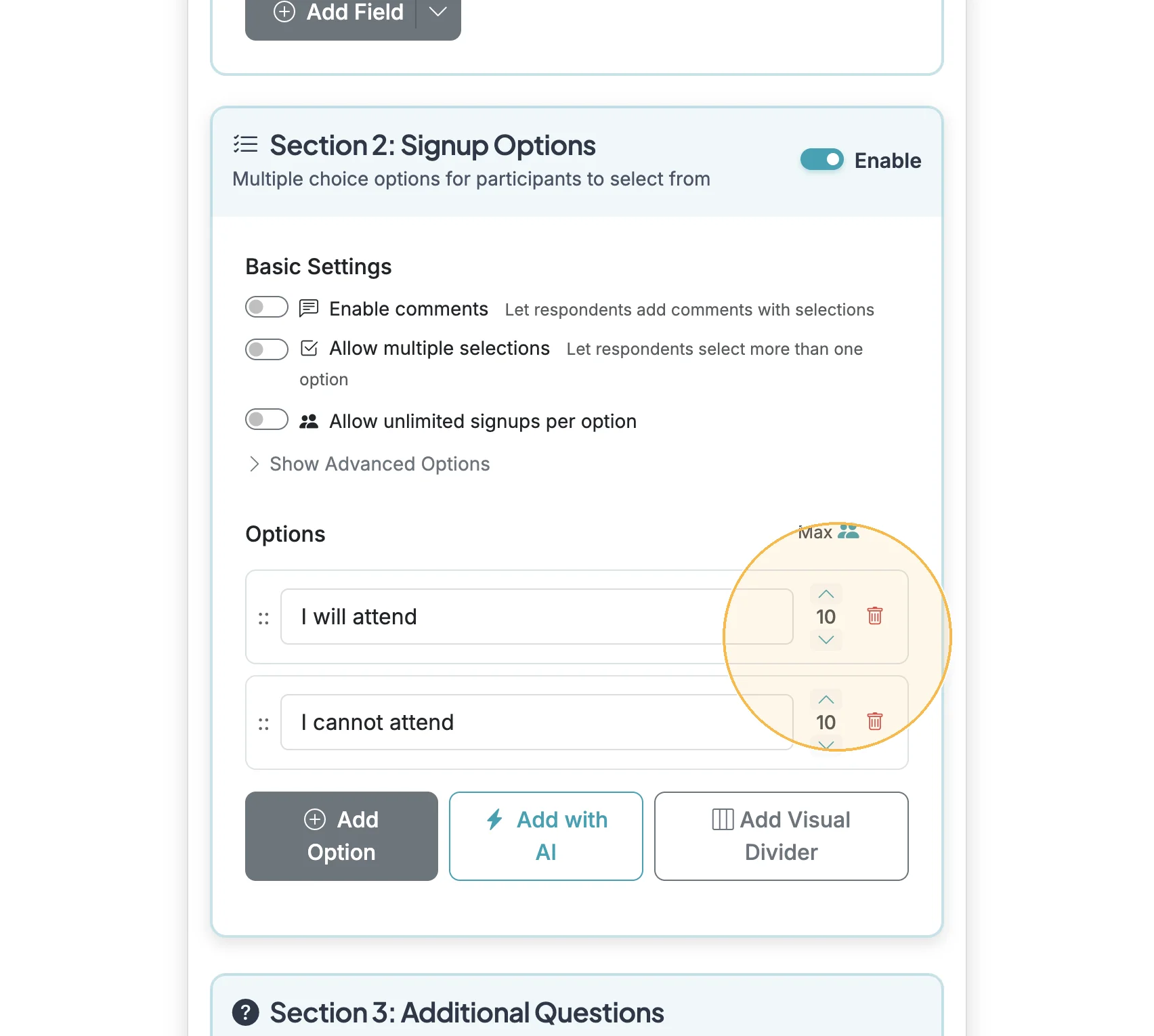Expand Show Advanced Options
The height and width of the screenshot is (1036, 1154).
tap(370, 464)
